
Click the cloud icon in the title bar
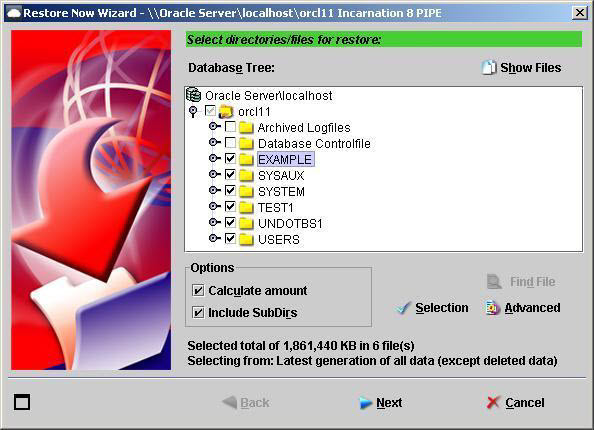(14, 13)
